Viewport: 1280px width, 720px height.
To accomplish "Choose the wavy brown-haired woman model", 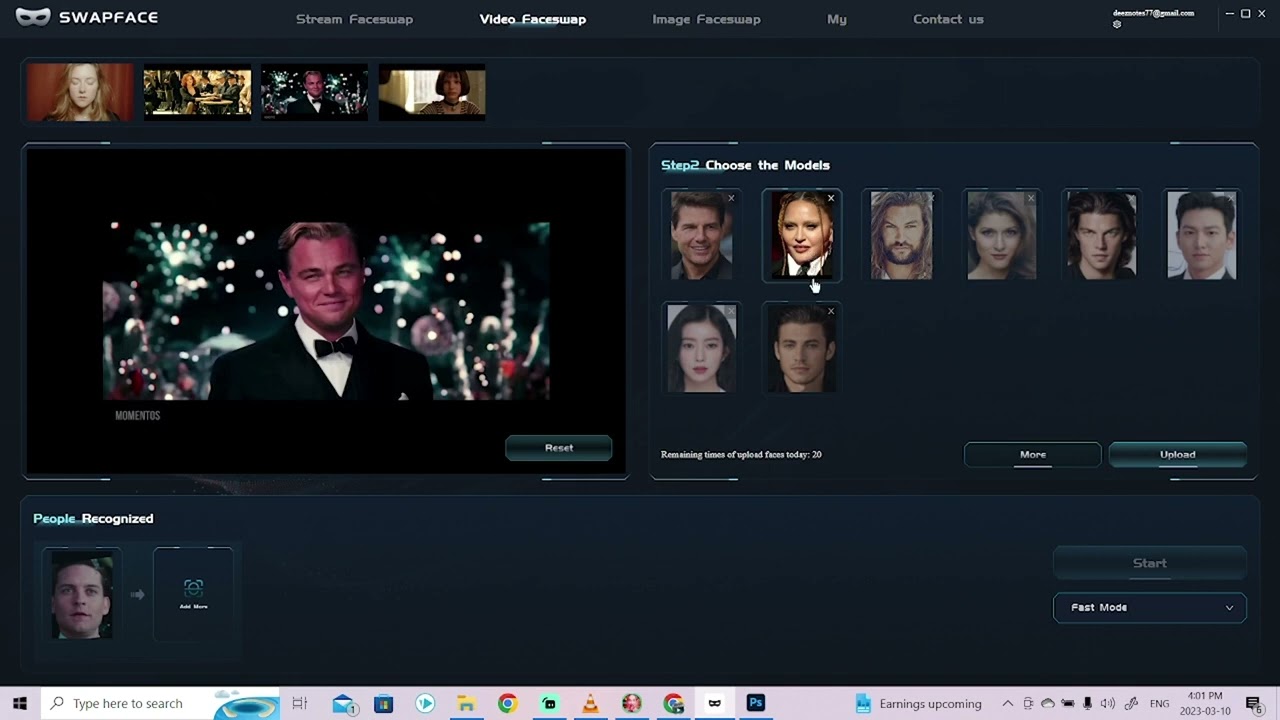I will tap(1001, 236).
